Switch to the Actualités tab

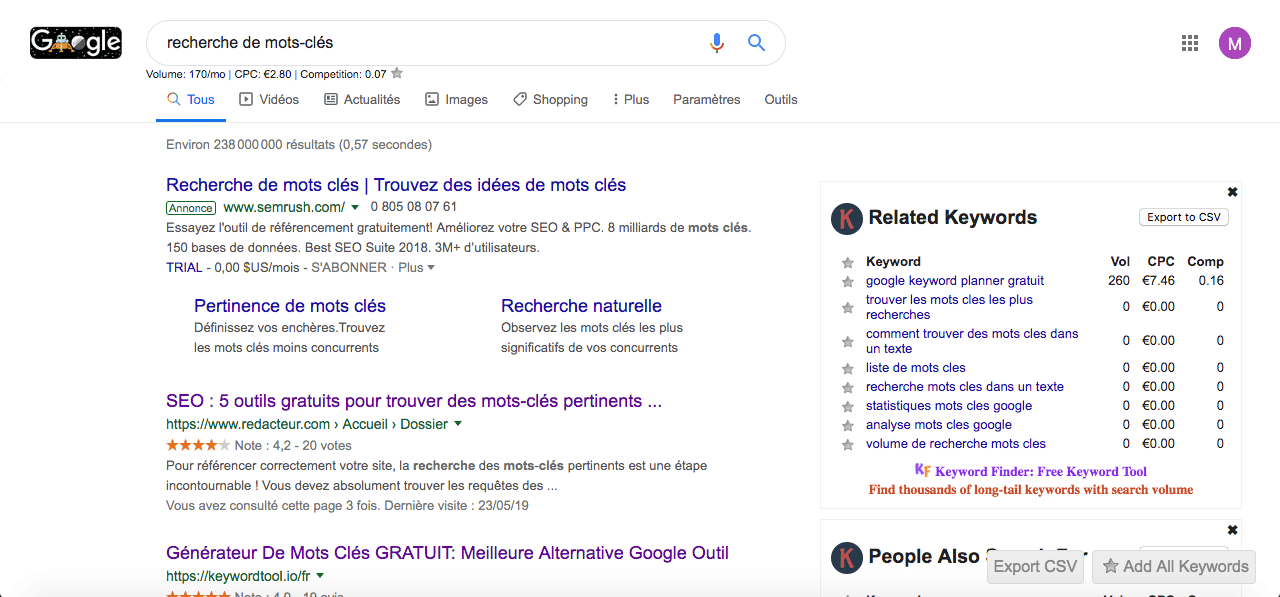(362, 100)
